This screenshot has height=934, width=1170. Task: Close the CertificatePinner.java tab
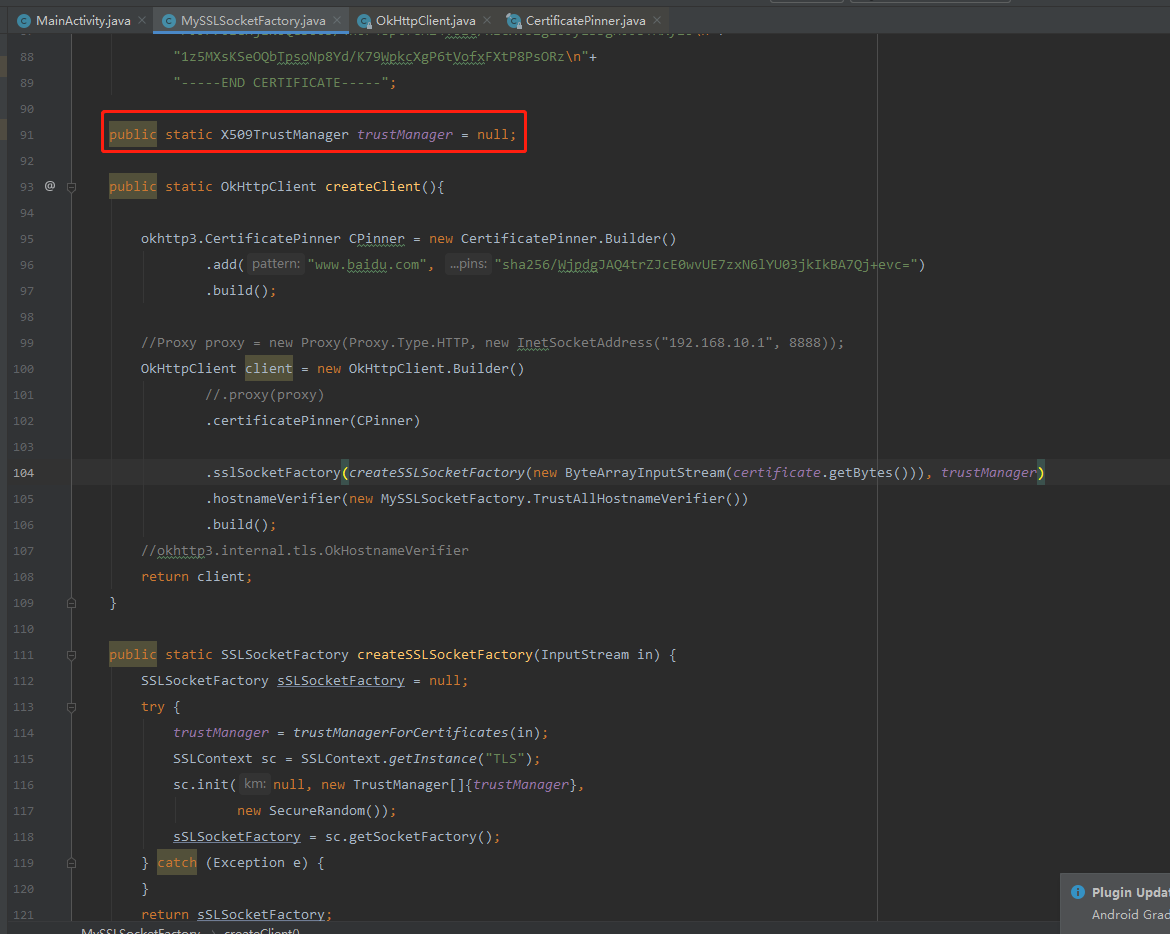[657, 21]
